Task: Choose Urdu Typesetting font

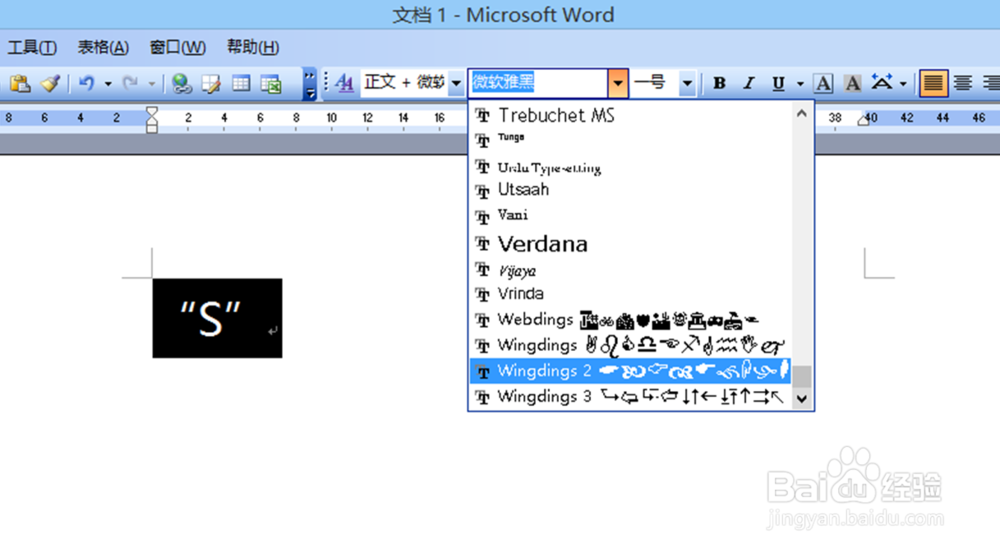Action: [x=630, y=167]
